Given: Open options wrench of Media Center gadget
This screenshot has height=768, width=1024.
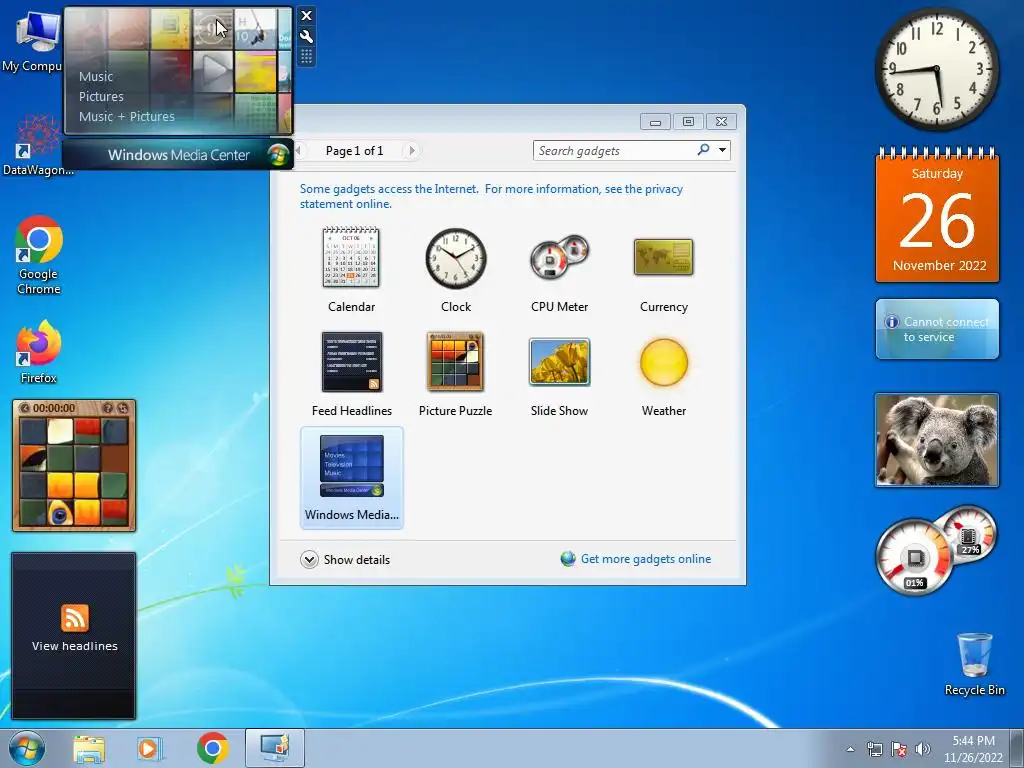Looking at the screenshot, I should click(x=306, y=37).
